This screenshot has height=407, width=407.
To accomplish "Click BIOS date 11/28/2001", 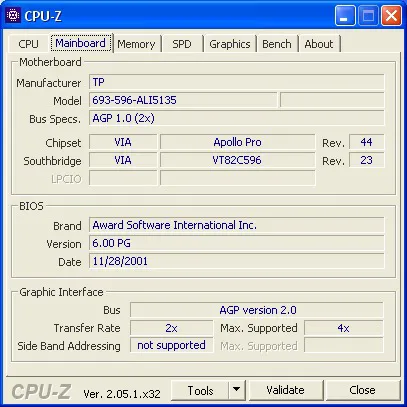I will 237,261.
